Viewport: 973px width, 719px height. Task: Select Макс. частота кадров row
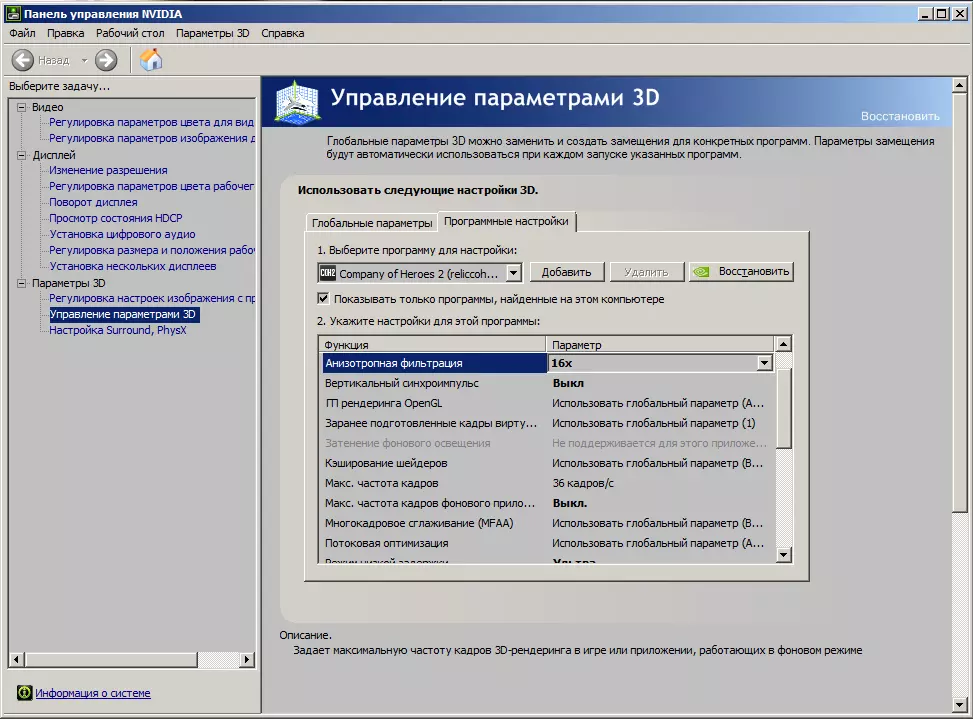pos(547,483)
